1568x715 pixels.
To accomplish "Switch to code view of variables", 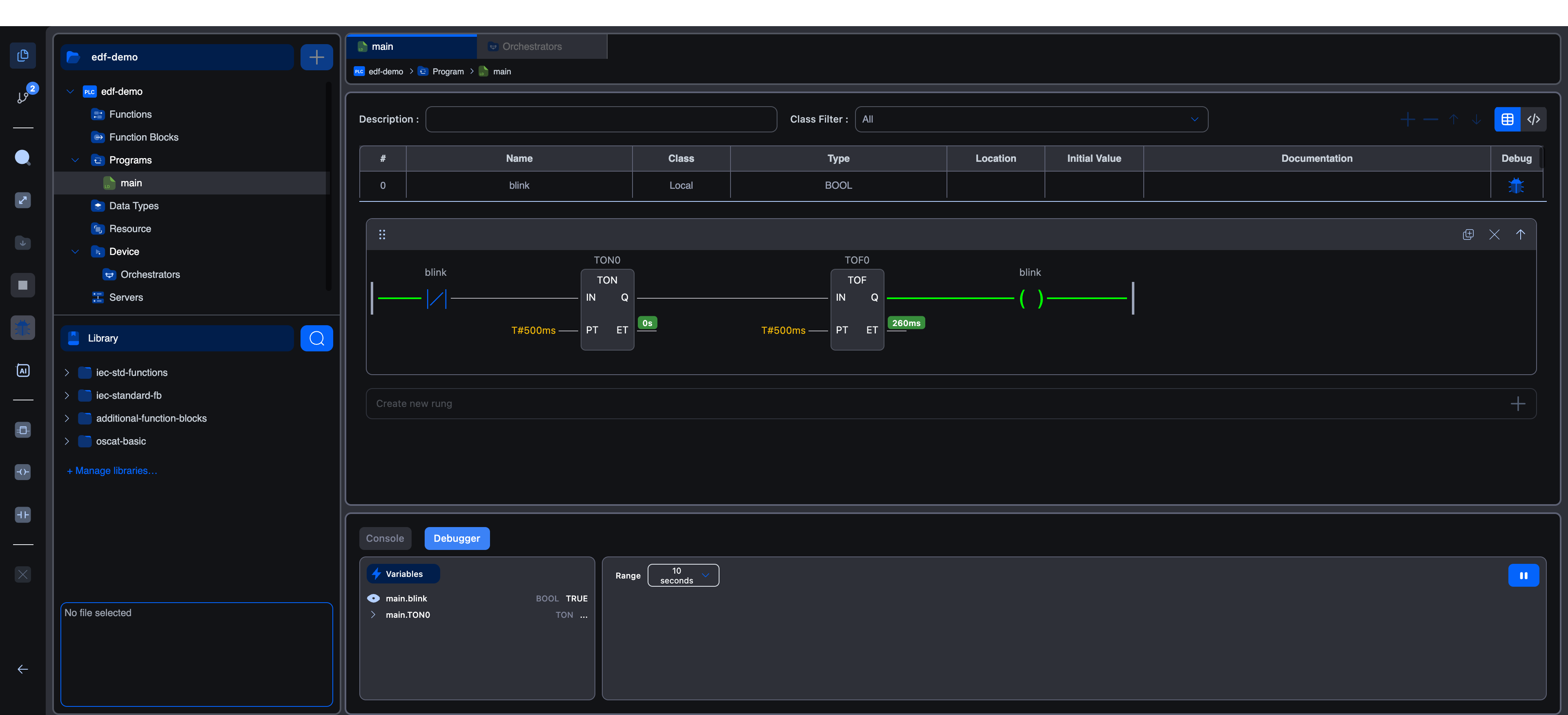I will [1533, 119].
